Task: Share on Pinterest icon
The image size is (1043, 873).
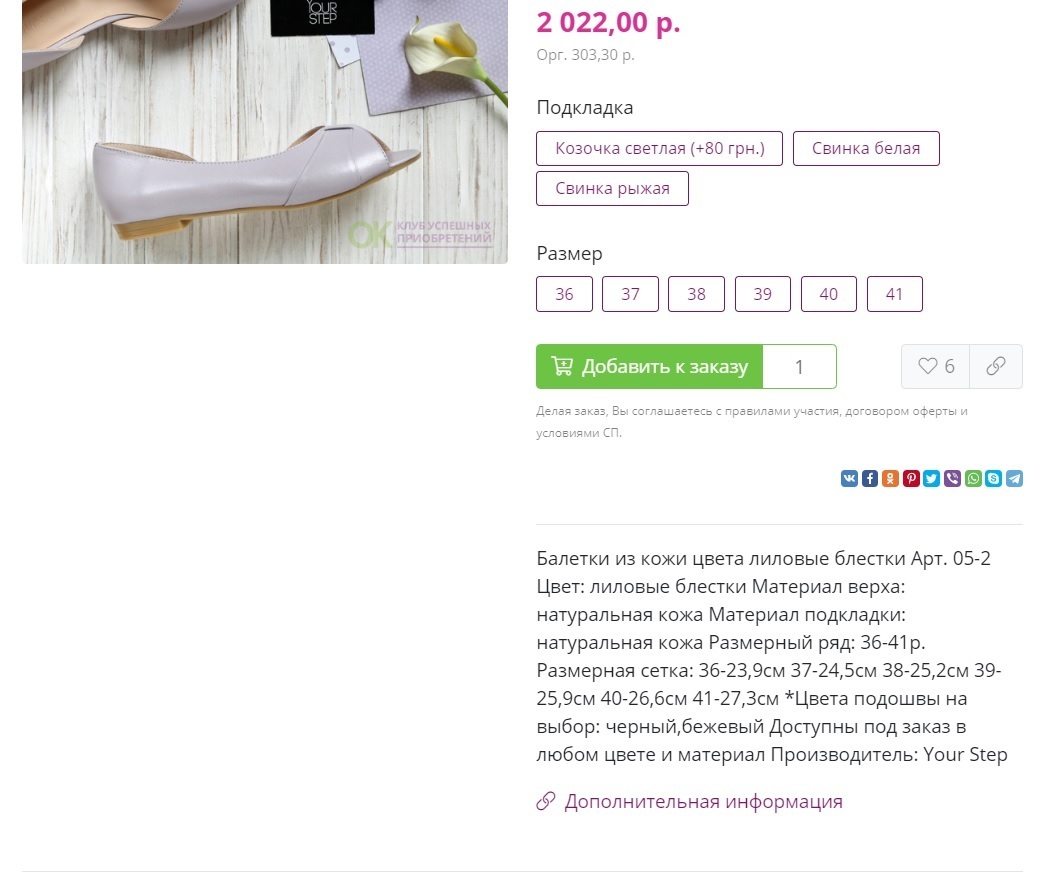Action: (x=911, y=478)
